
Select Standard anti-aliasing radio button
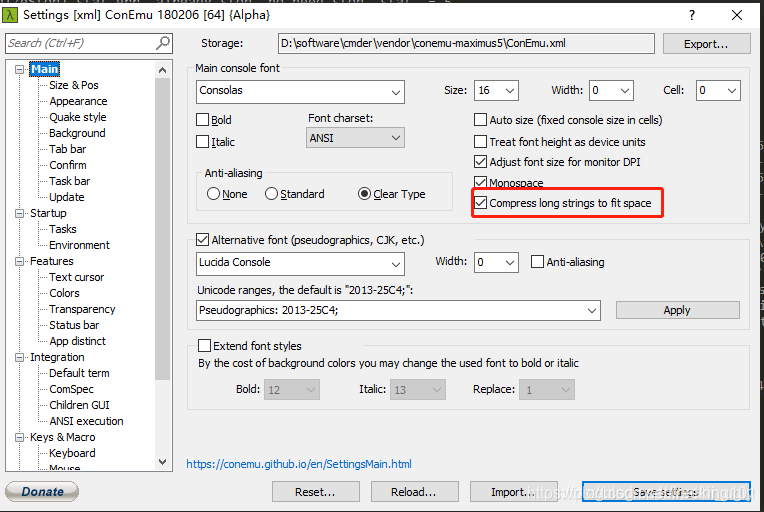[271, 194]
